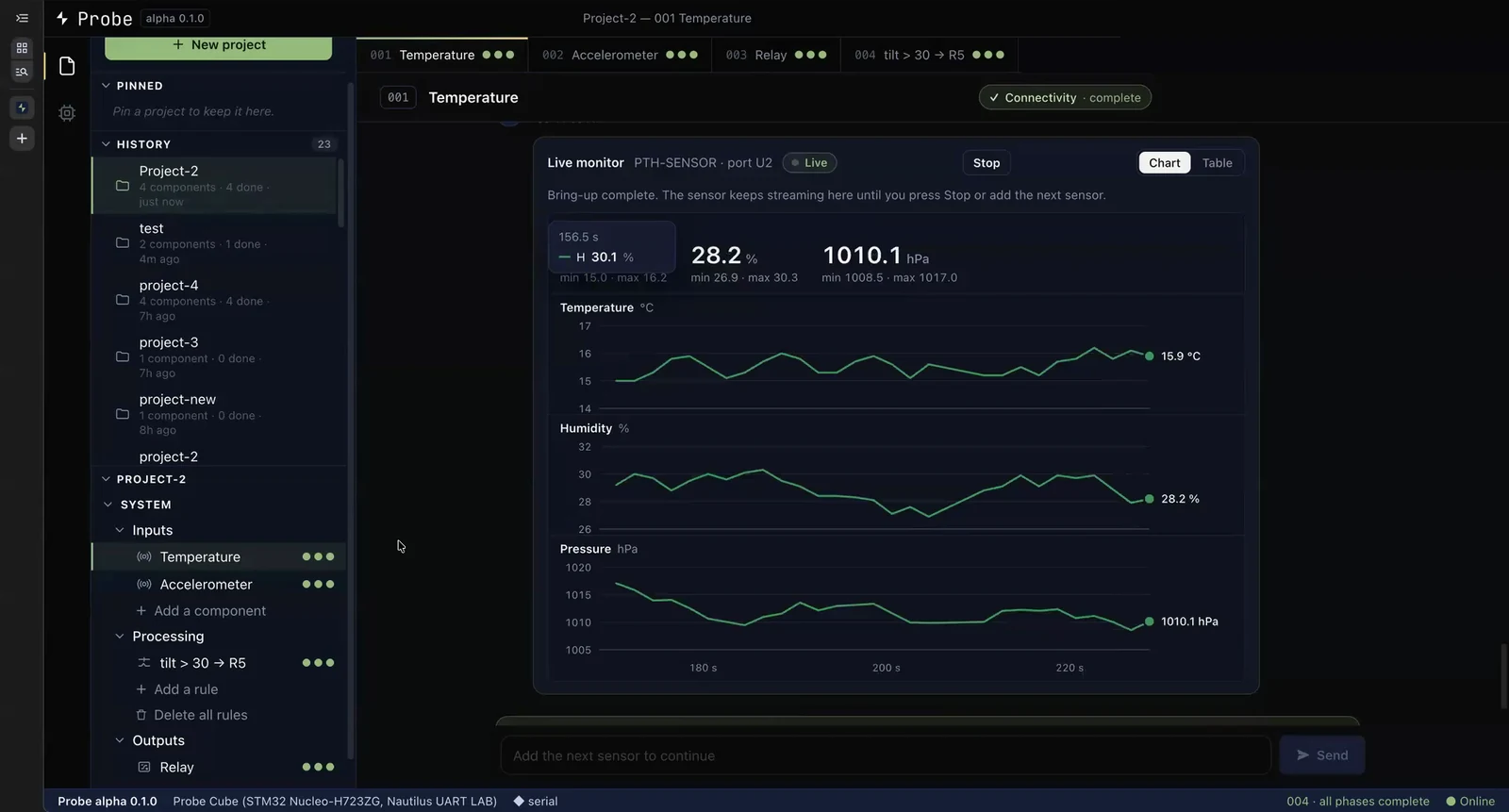Click folder icon of project-new history item
This screenshot has width=1509, height=812.
tap(123, 414)
